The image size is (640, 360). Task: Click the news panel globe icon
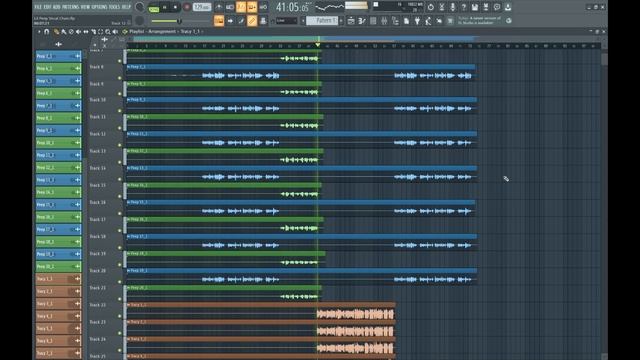coord(509,20)
